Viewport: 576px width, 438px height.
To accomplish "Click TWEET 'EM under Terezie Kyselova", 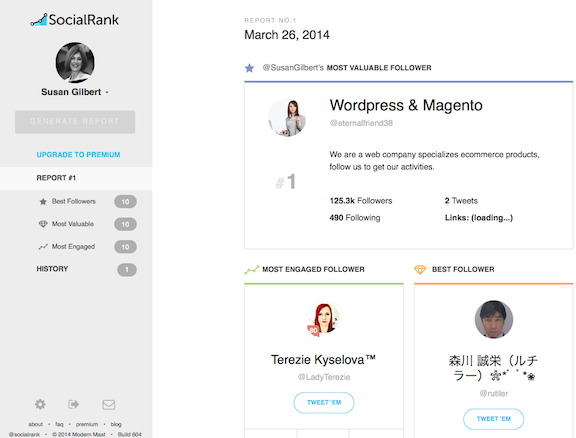I will coord(324,403).
